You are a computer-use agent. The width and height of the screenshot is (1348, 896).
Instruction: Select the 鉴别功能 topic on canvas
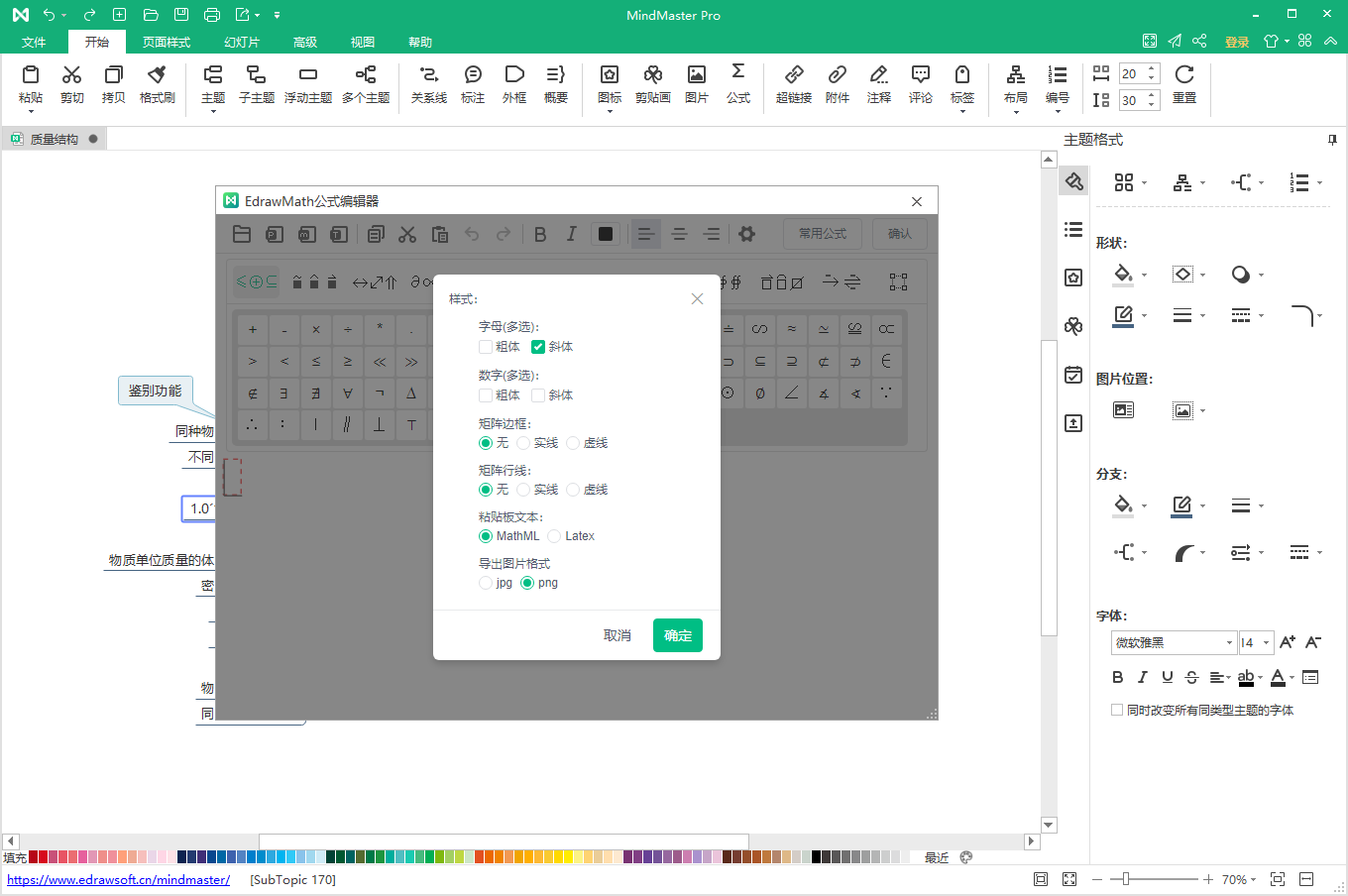155,391
